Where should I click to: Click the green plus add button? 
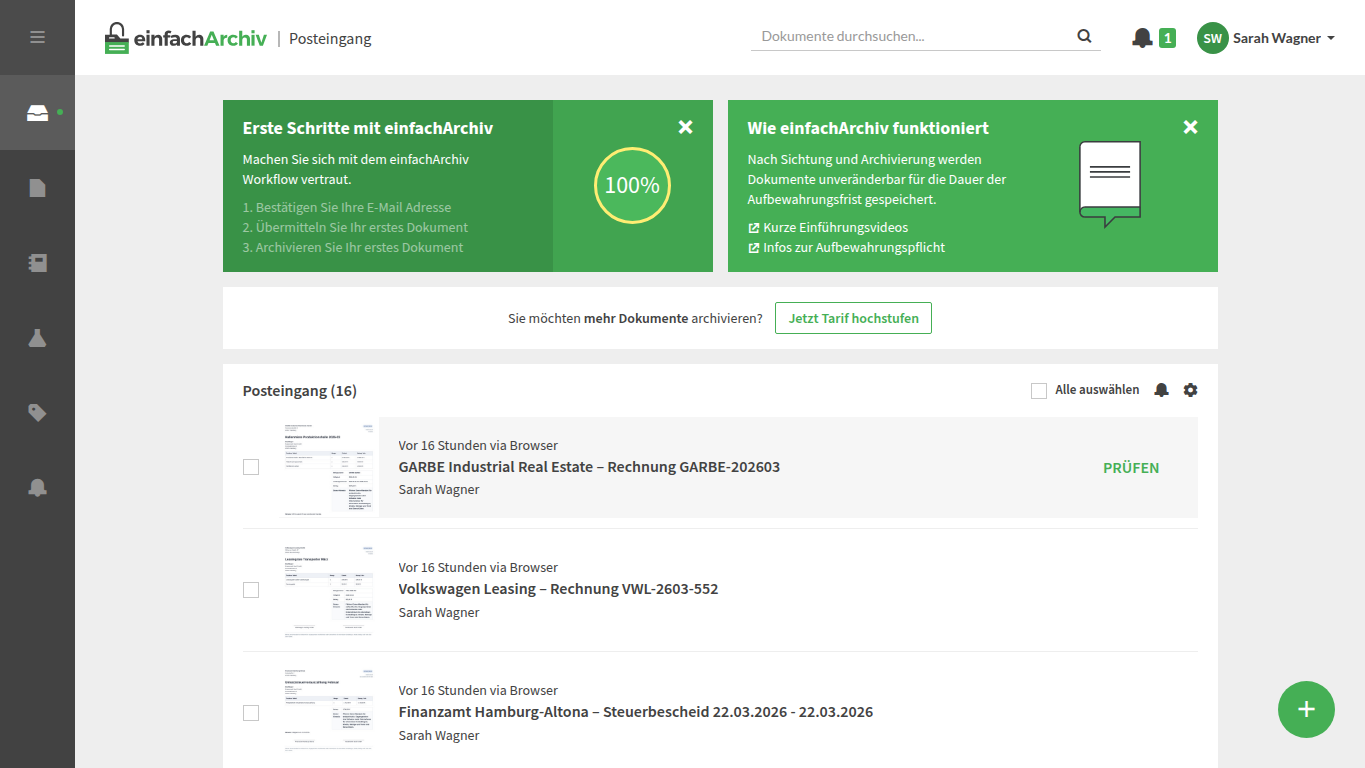click(1306, 710)
